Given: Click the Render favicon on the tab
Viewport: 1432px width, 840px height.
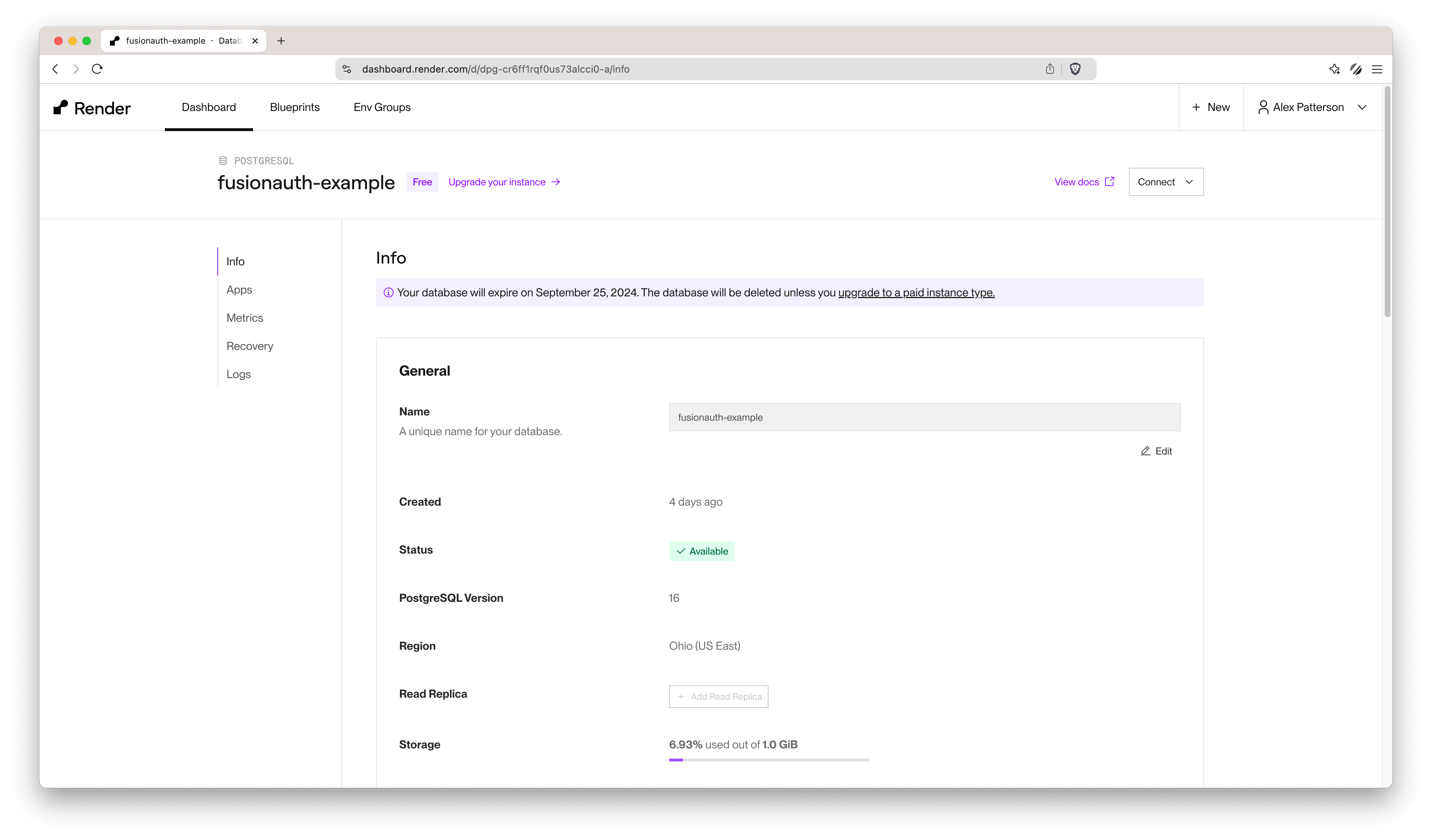Looking at the screenshot, I should pyautogui.click(x=115, y=41).
